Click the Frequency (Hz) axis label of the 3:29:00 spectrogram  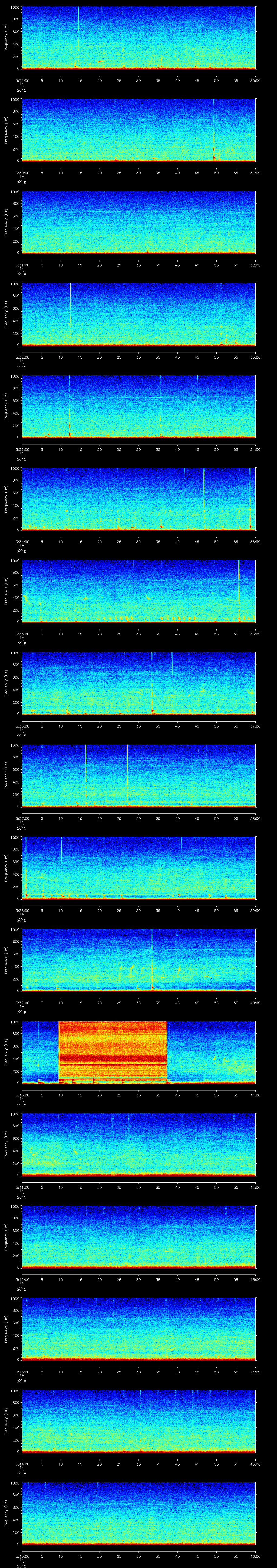(x=6, y=38)
